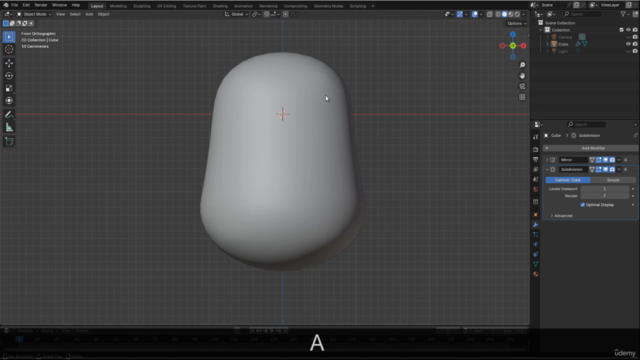The width and height of the screenshot is (640, 360).
Task: Remove the Mirror modifier with X
Action: (626, 160)
